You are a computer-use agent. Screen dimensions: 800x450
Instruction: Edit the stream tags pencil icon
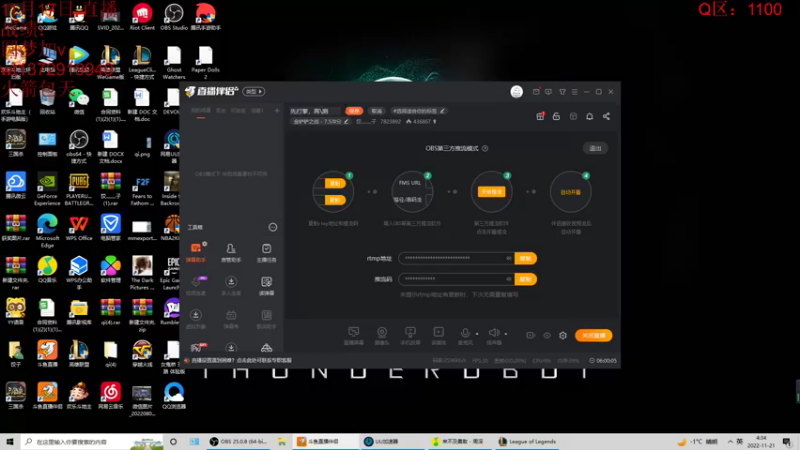point(442,111)
